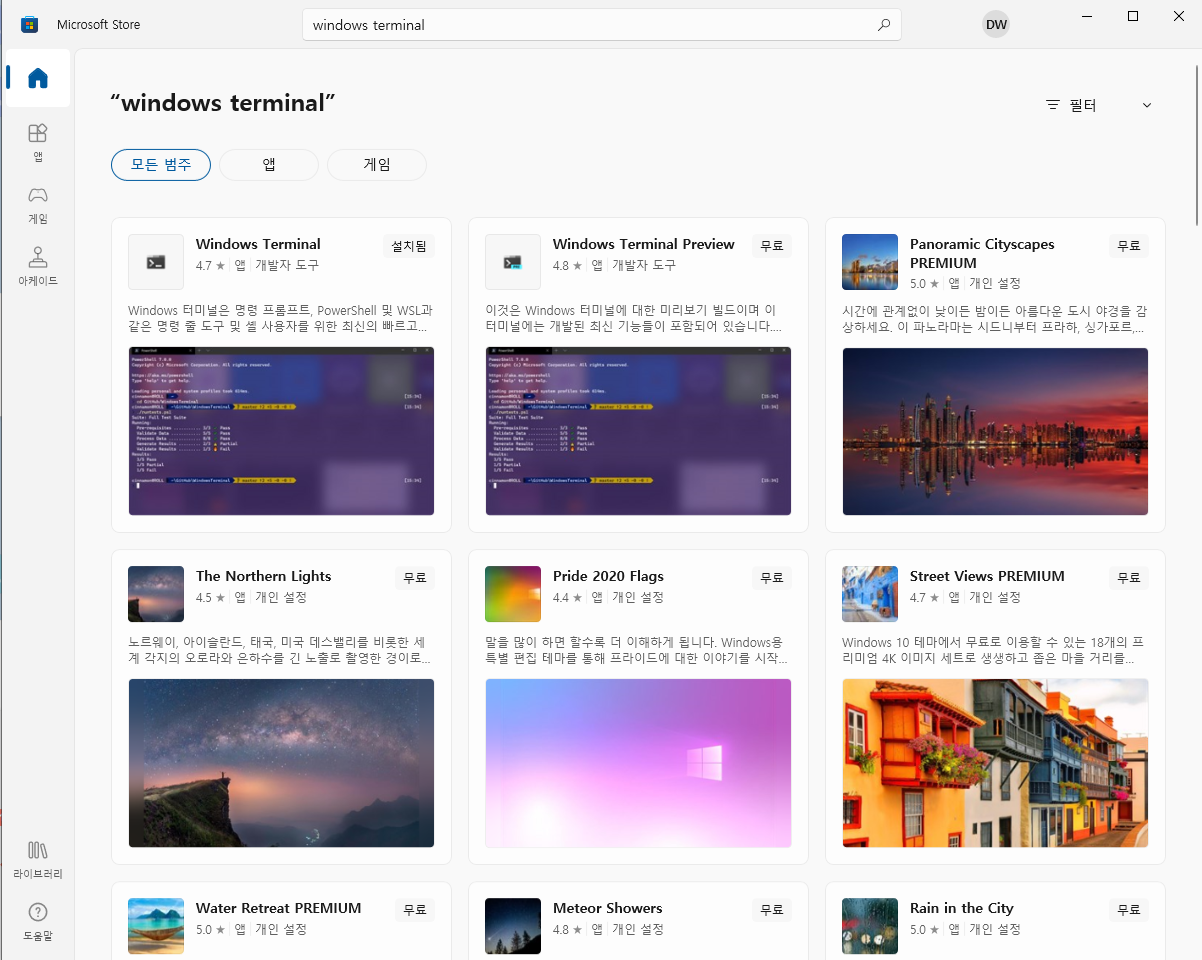Select the 게임 category filter chip

(377, 165)
